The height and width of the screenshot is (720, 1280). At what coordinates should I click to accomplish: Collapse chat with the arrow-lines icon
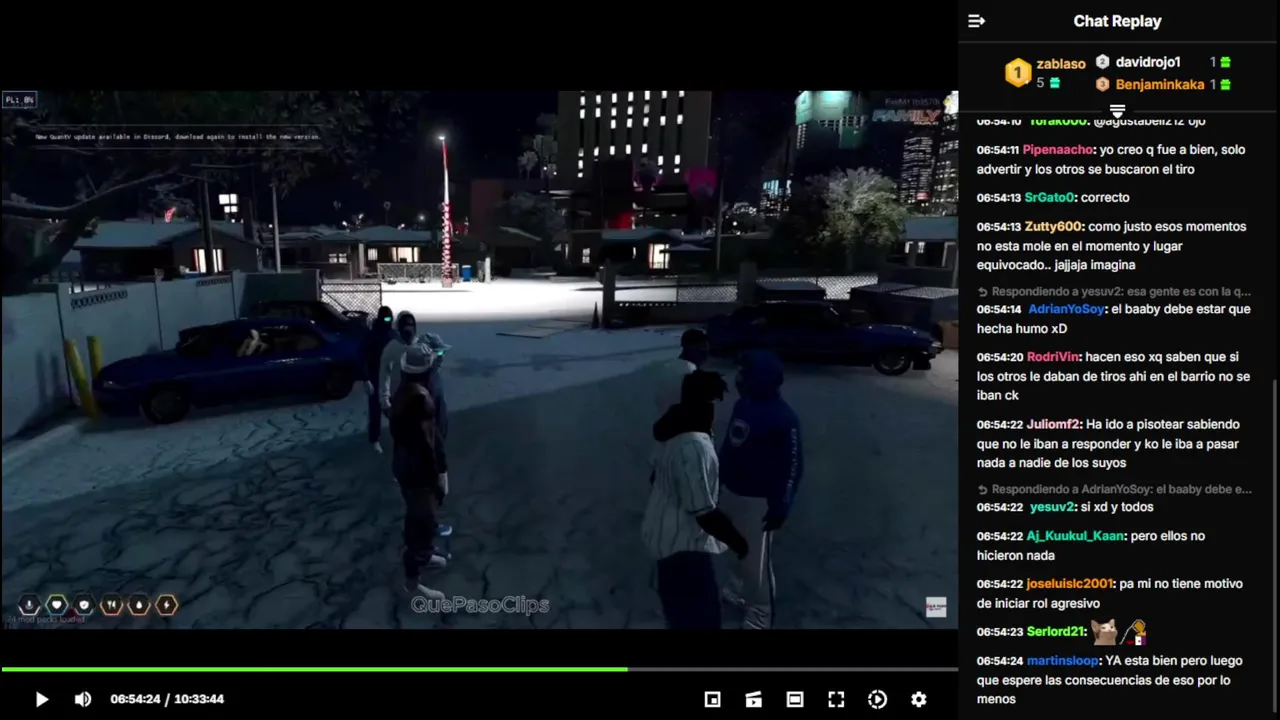pos(977,21)
